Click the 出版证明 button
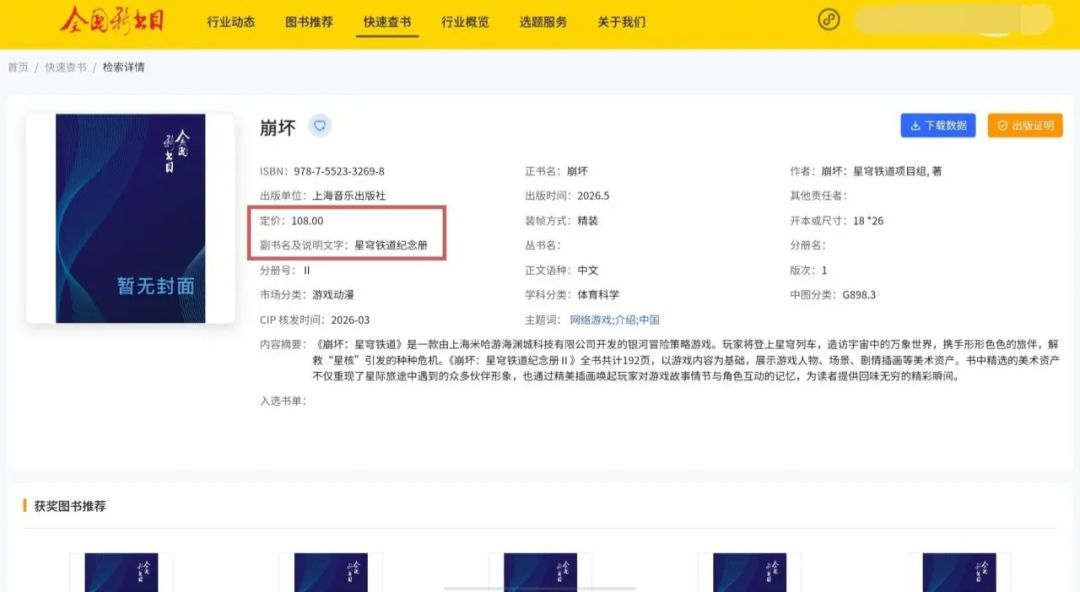The width and height of the screenshot is (1080, 592). click(x=1025, y=125)
